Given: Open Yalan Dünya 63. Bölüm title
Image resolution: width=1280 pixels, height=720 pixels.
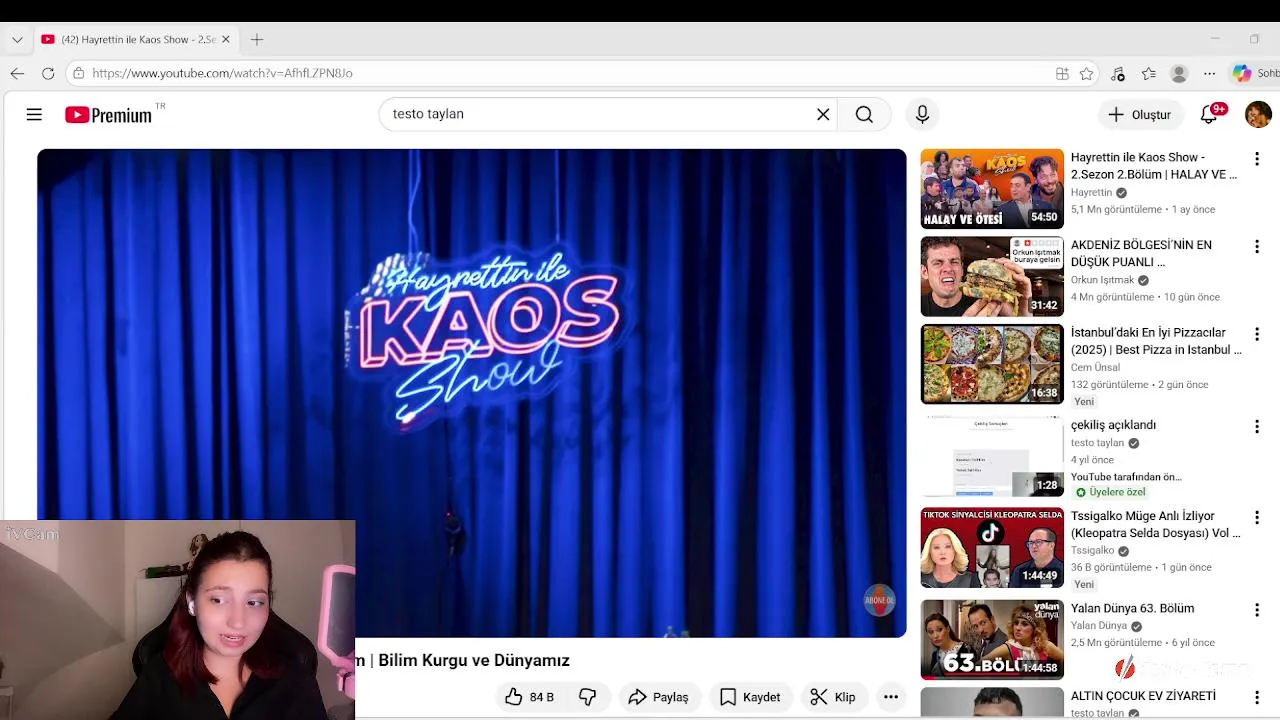Looking at the screenshot, I should click(x=1132, y=608).
